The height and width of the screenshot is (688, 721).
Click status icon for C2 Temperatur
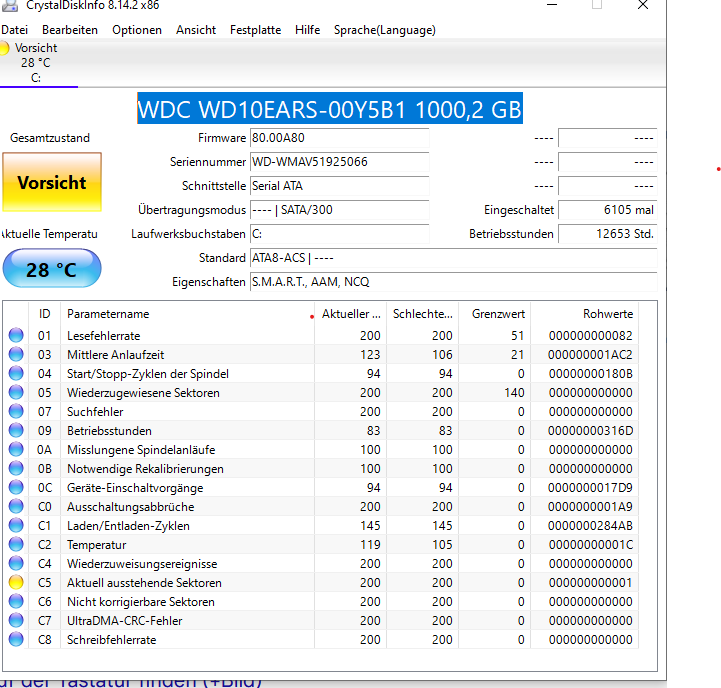pyautogui.click(x=16, y=545)
